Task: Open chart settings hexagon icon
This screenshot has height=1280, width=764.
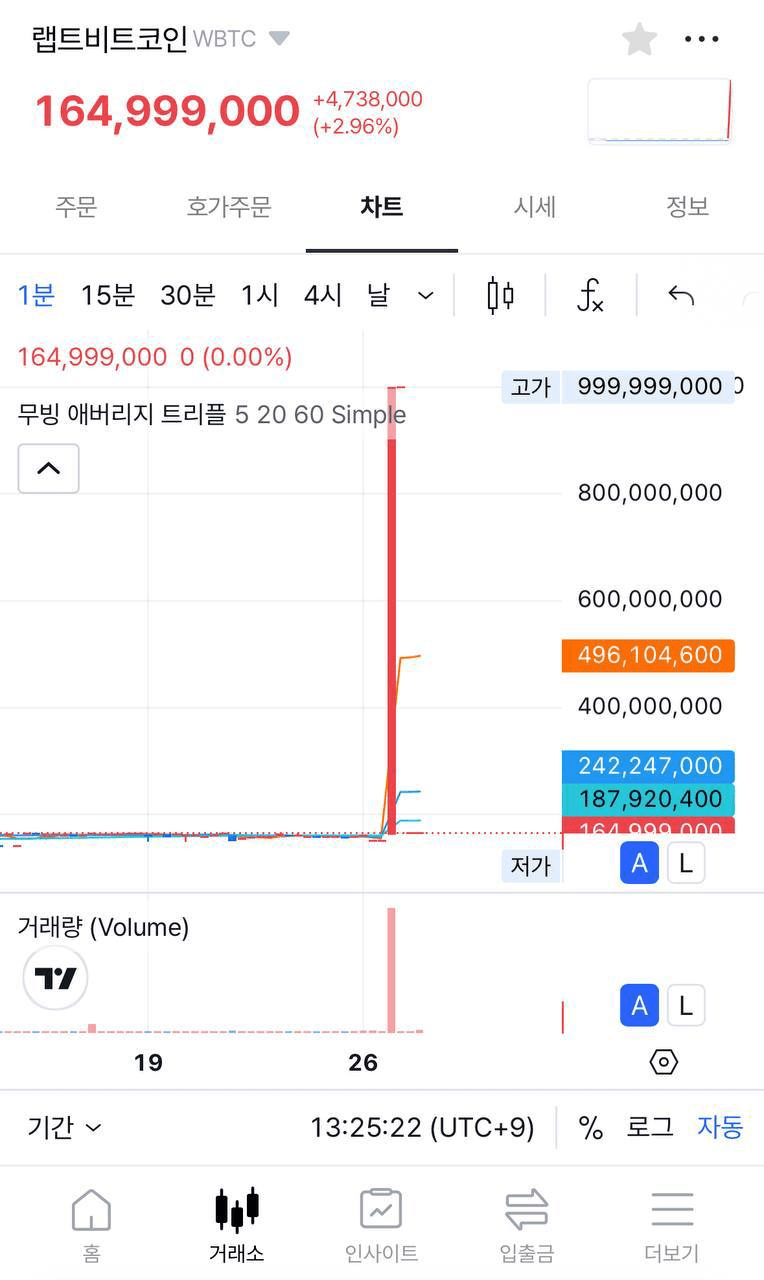Action: point(664,1062)
